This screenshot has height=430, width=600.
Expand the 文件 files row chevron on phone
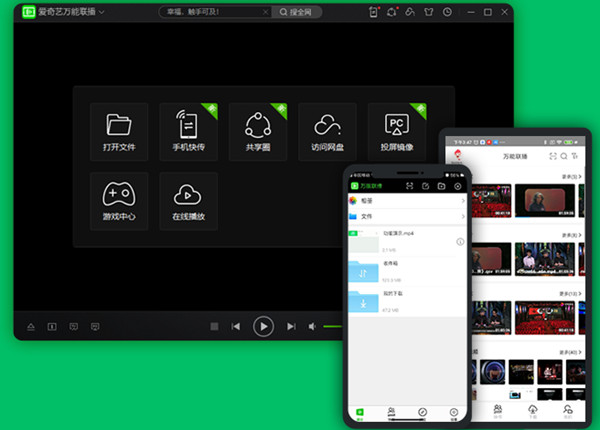click(463, 217)
